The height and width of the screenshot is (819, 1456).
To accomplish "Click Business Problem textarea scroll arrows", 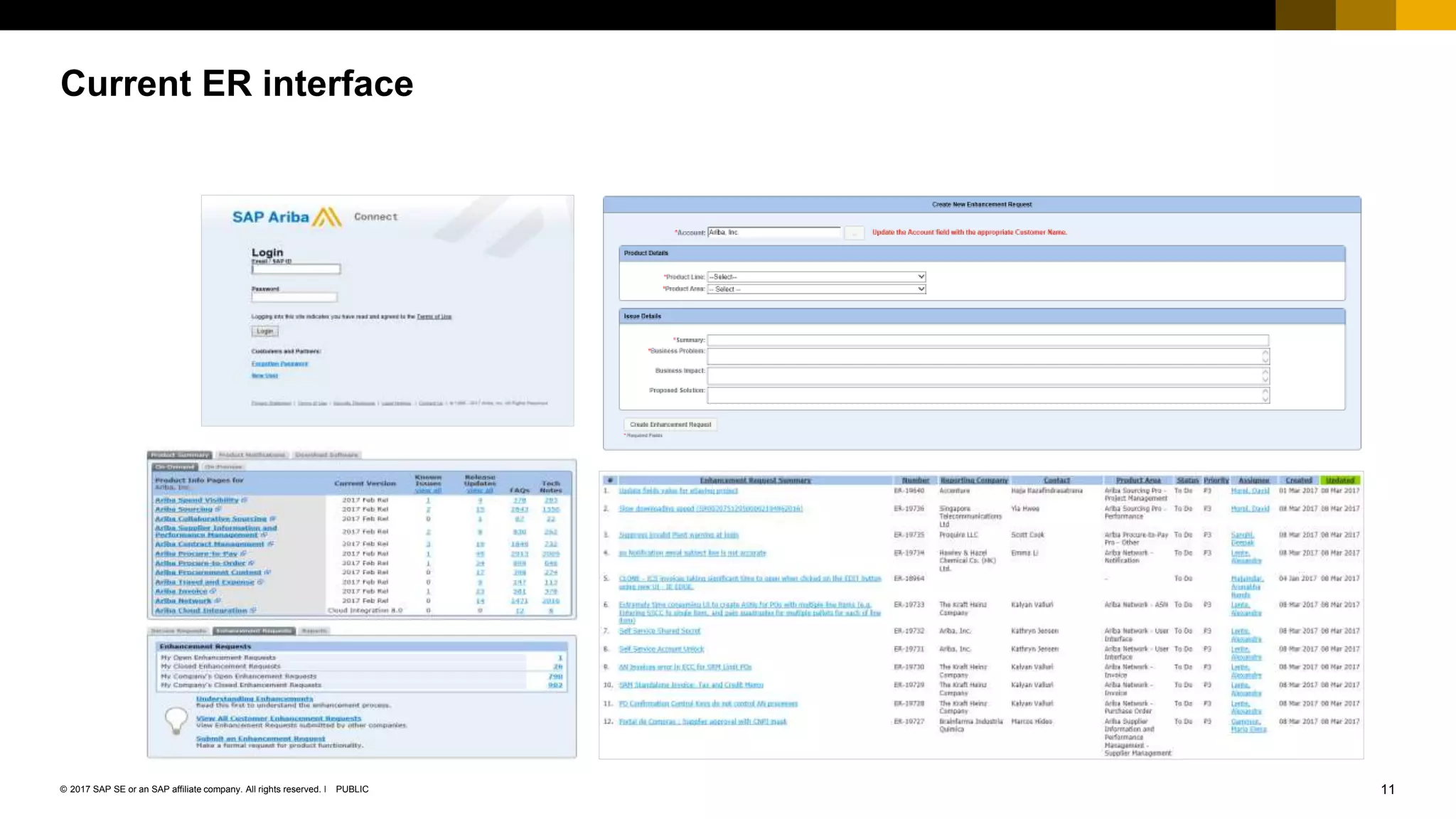I will (1265, 356).
